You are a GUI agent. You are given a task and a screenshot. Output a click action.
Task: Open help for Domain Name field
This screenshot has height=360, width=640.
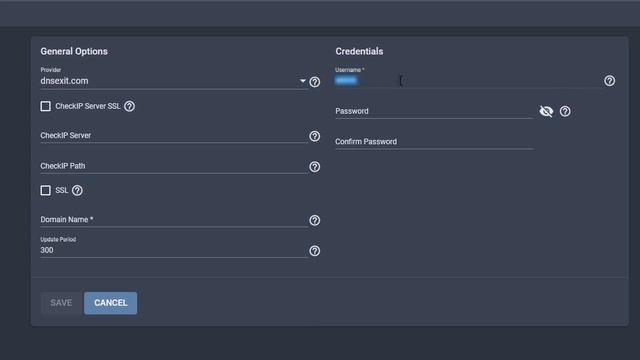314,220
